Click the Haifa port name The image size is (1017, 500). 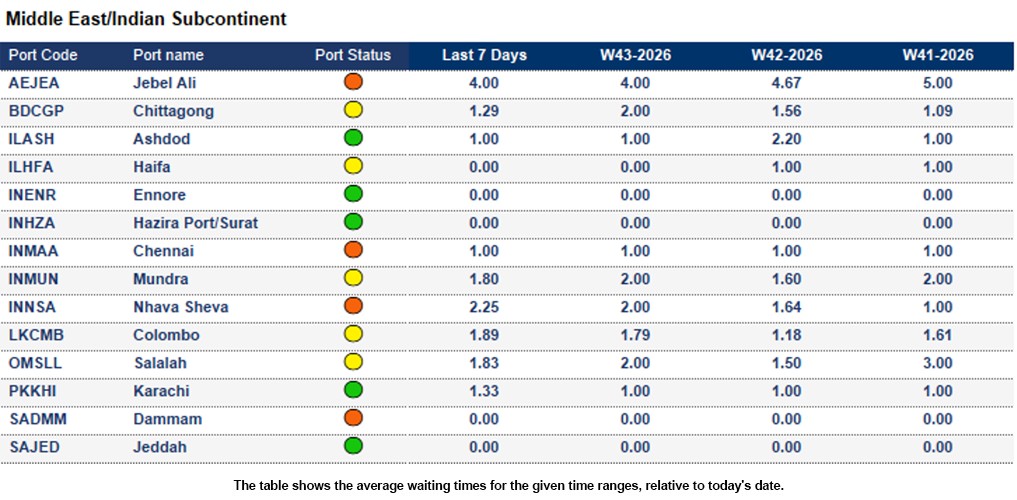pos(152,167)
